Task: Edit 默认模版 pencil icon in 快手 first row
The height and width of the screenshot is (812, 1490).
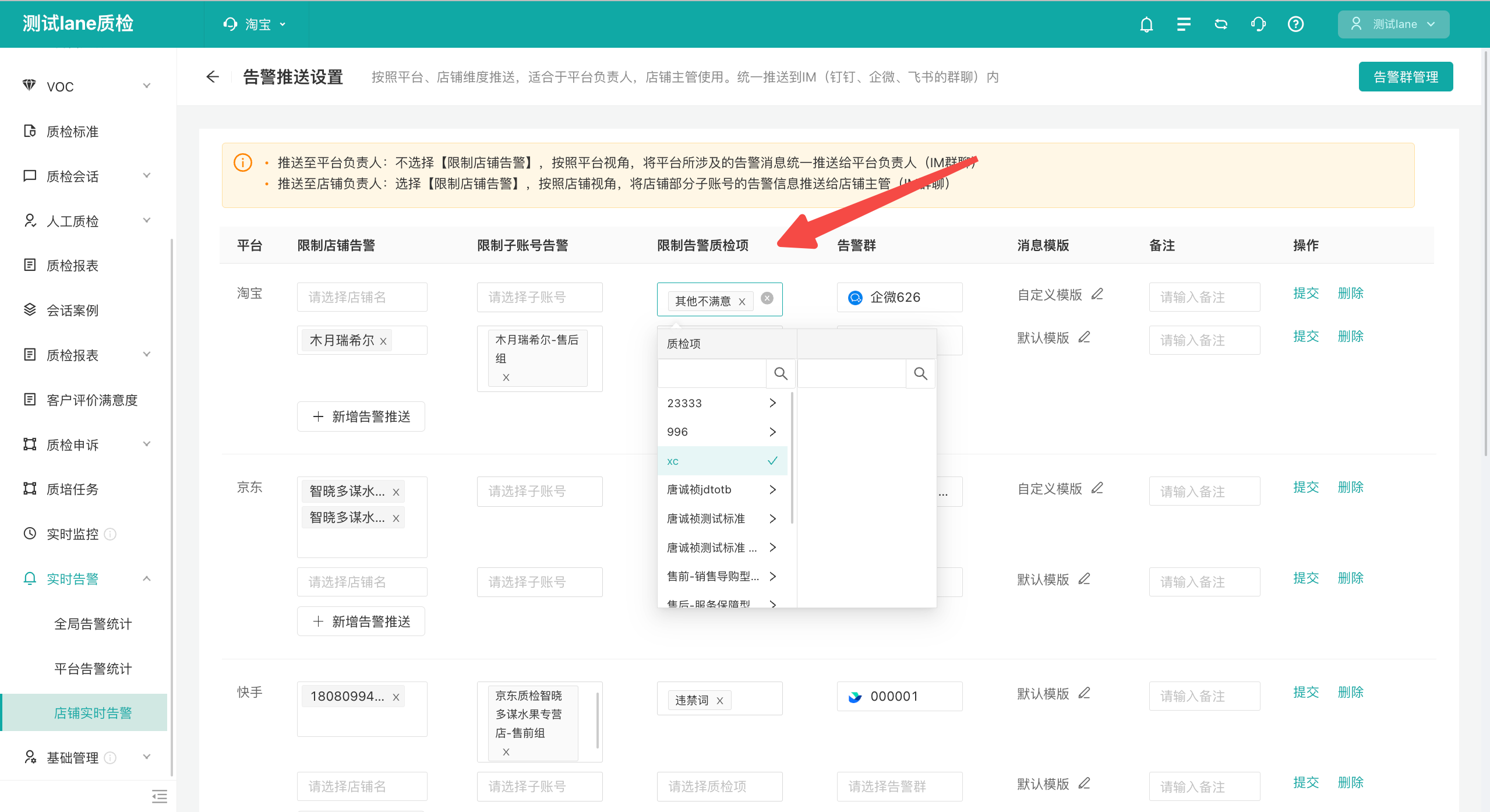Action: (1085, 693)
